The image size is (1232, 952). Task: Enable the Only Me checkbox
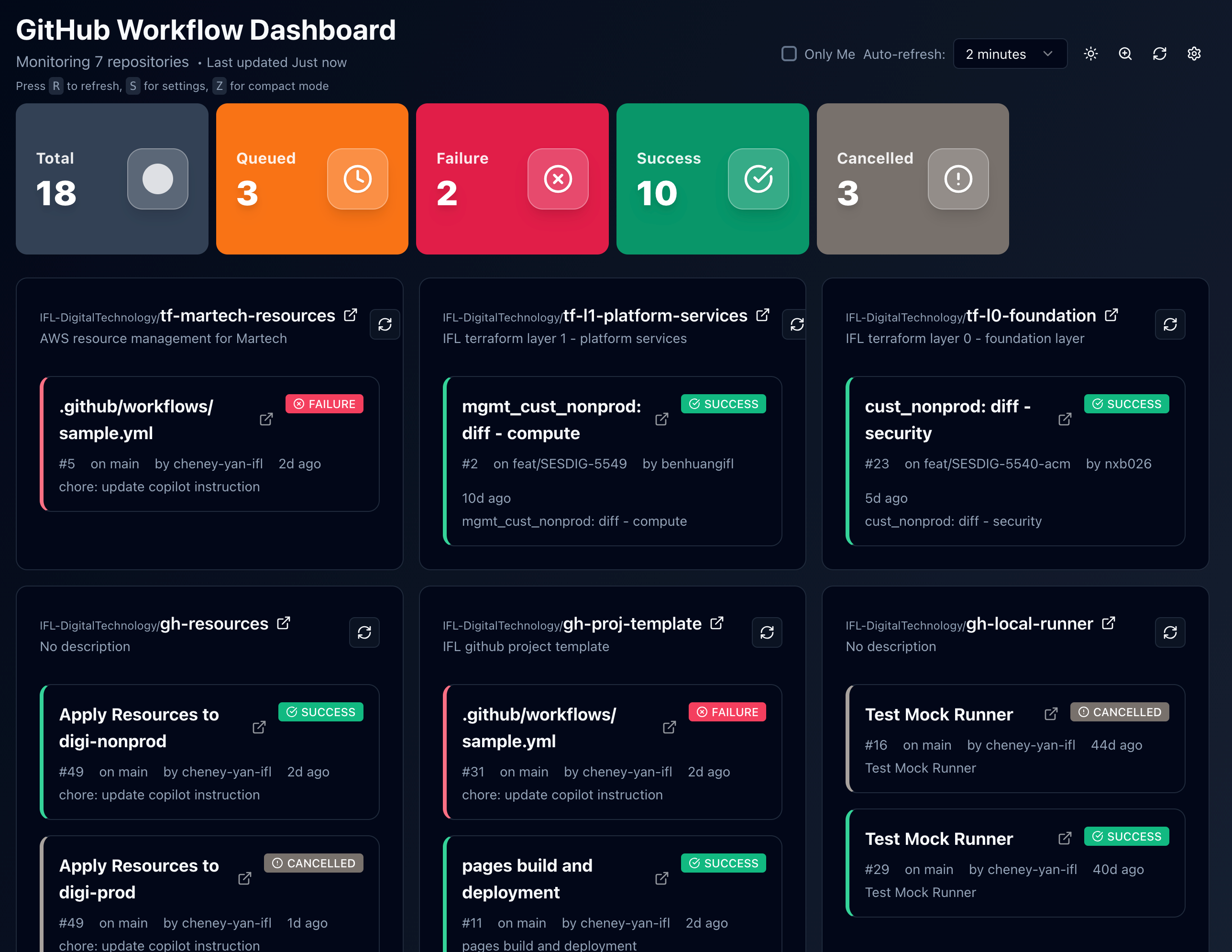(789, 54)
